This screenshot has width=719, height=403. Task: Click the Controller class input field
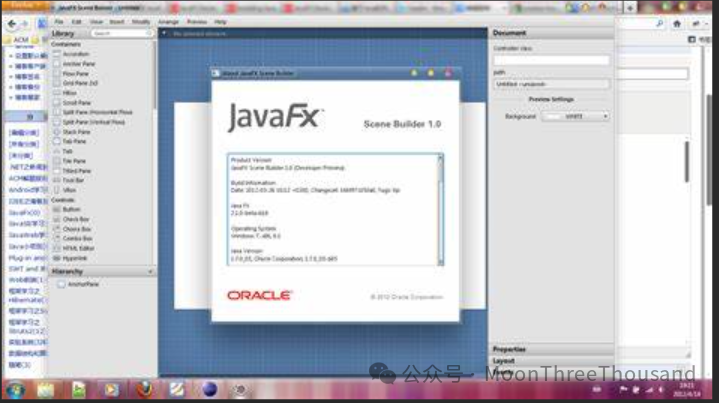pos(550,60)
